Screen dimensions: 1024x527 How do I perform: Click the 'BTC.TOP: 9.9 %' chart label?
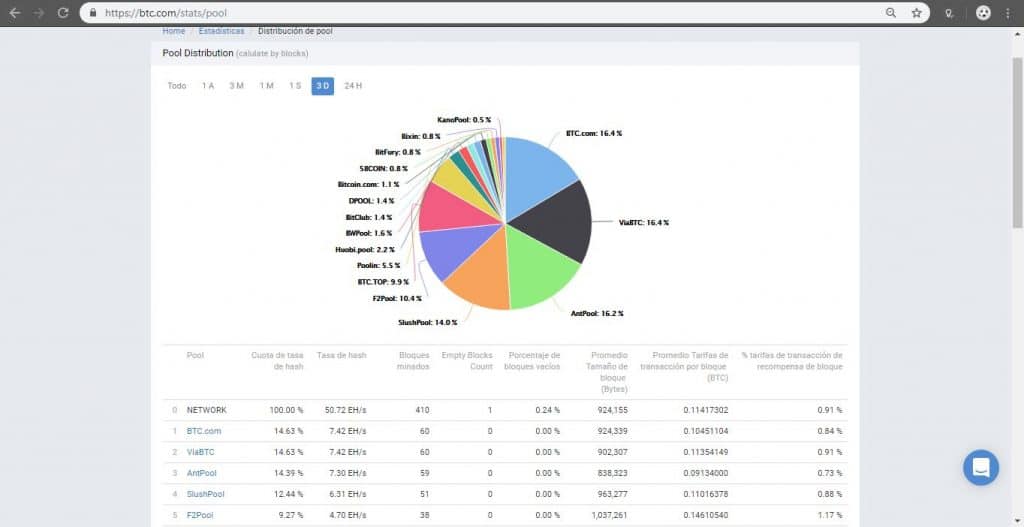(x=383, y=282)
